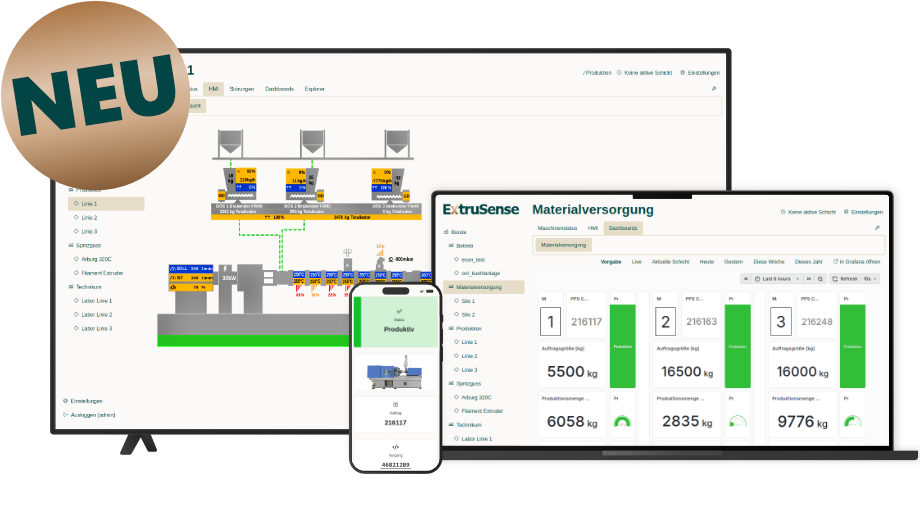The width and height of the screenshot is (920, 522).
Task: Click the ExtruSense logo on the laptop
Action: pyautogui.click(x=481, y=209)
